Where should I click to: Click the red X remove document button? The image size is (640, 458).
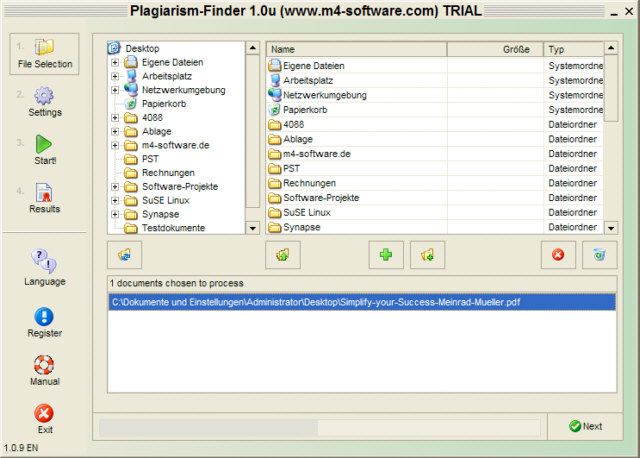[558, 255]
